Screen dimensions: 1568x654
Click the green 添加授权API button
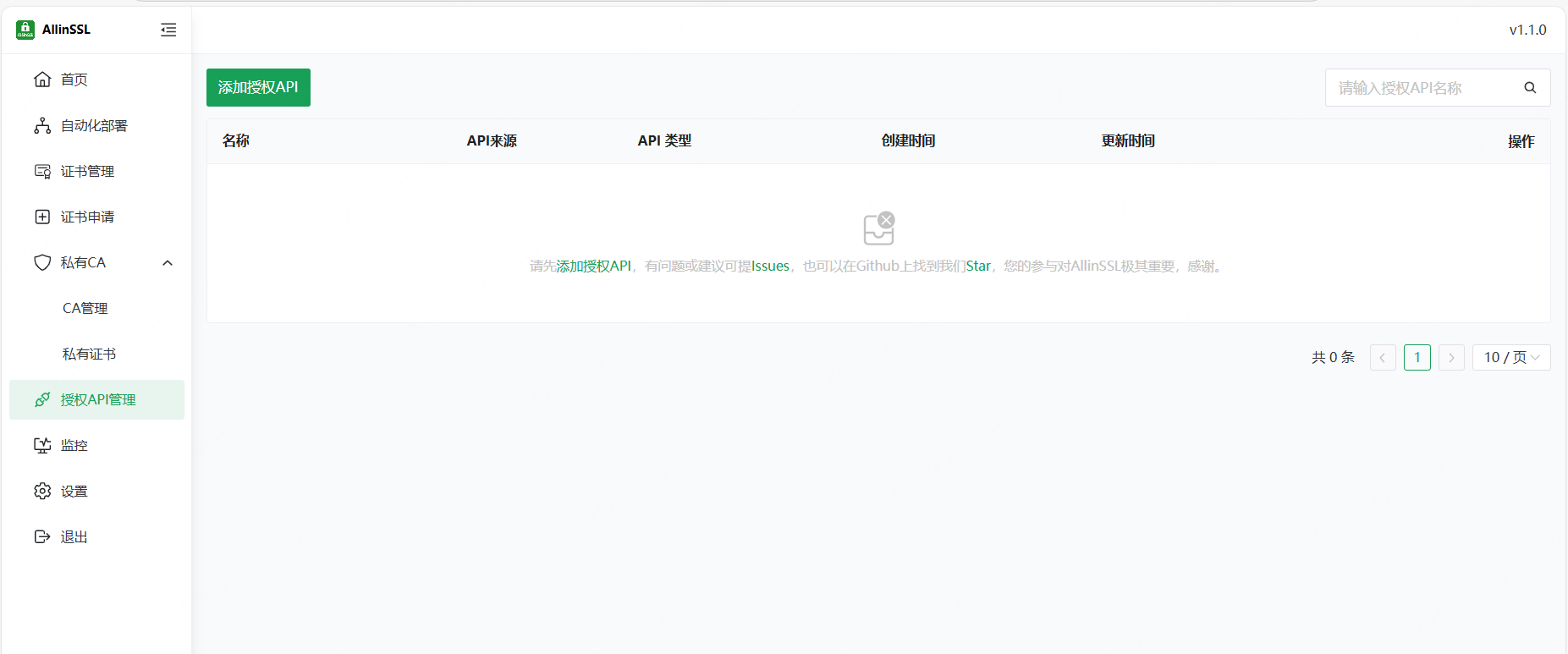click(258, 87)
